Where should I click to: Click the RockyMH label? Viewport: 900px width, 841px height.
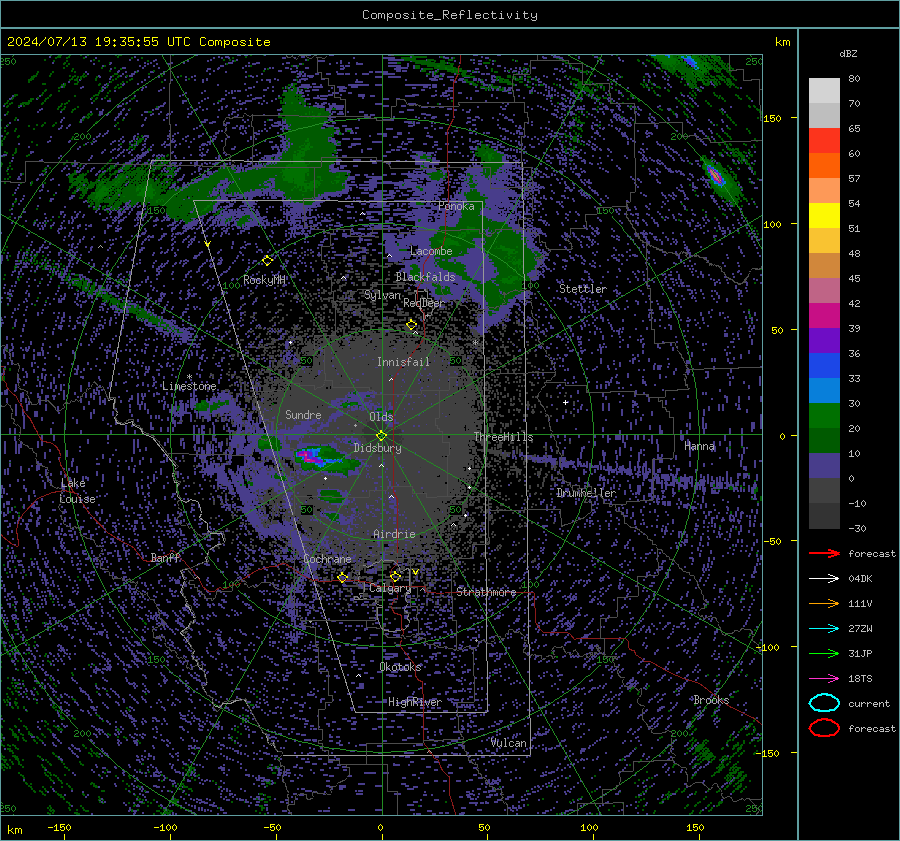264,280
